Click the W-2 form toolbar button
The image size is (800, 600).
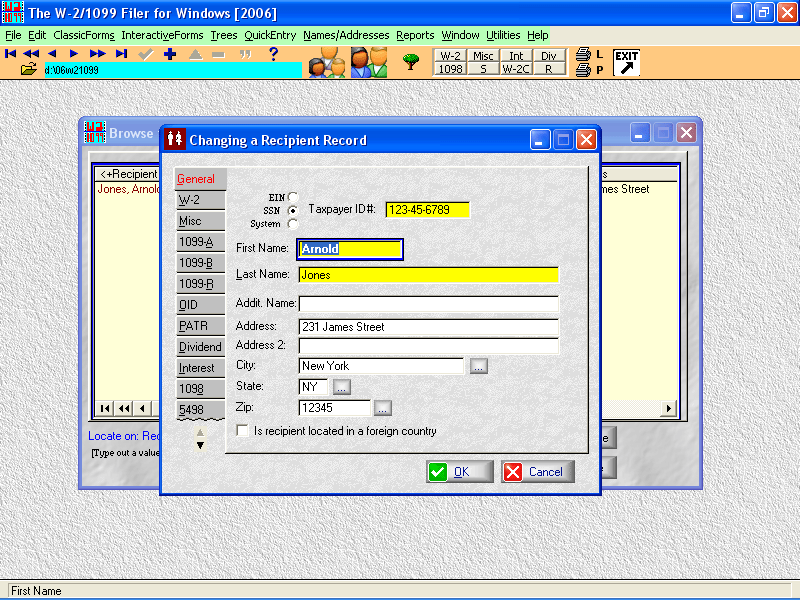point(450,56)
